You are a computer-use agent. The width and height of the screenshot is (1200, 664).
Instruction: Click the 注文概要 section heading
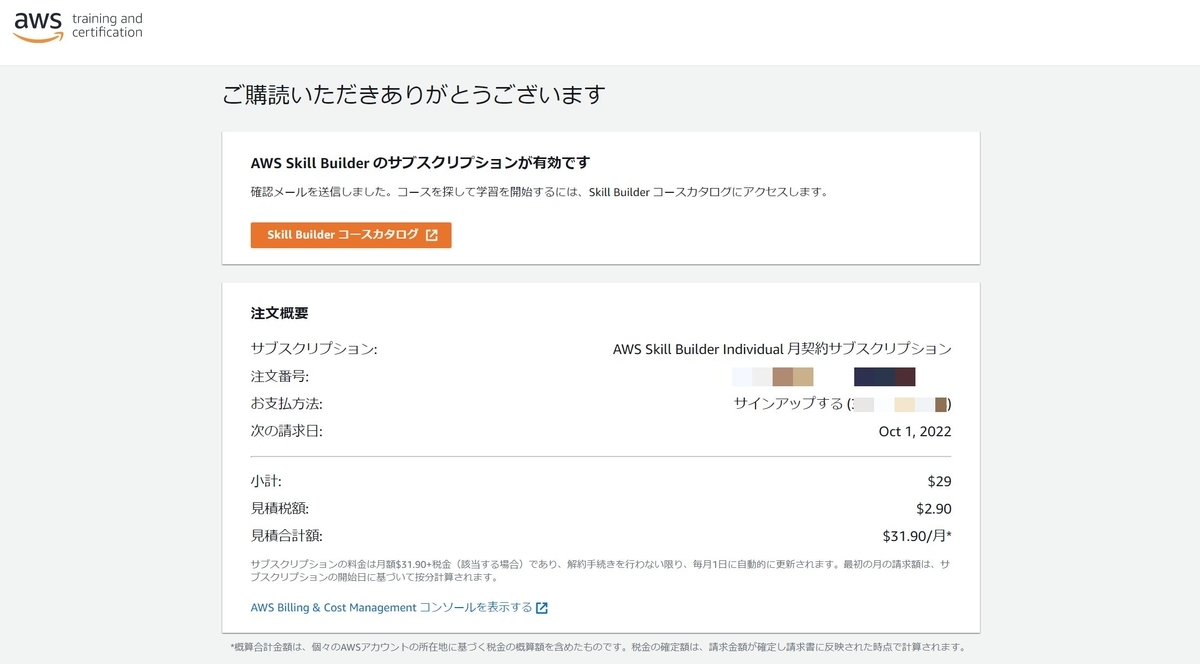pyautogui.click(x=279, y=313)
